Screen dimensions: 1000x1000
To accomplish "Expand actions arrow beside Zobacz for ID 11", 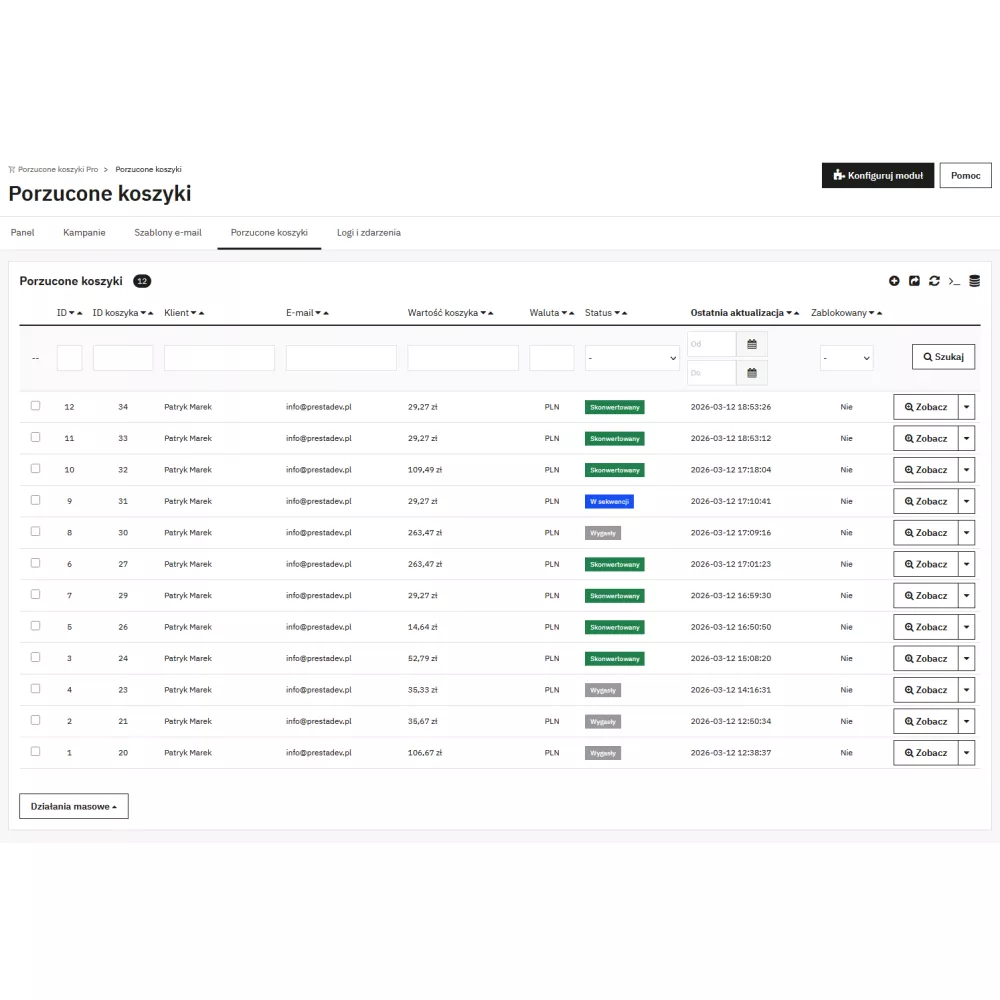I will click(966, 438).
